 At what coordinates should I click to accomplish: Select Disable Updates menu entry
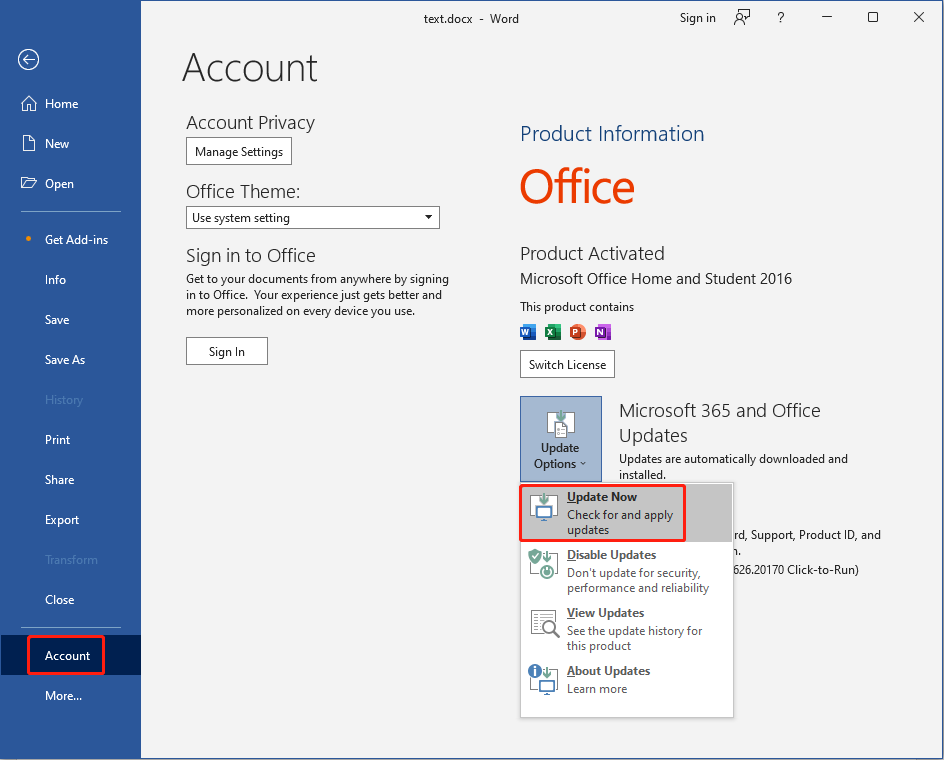coord(626,571)
